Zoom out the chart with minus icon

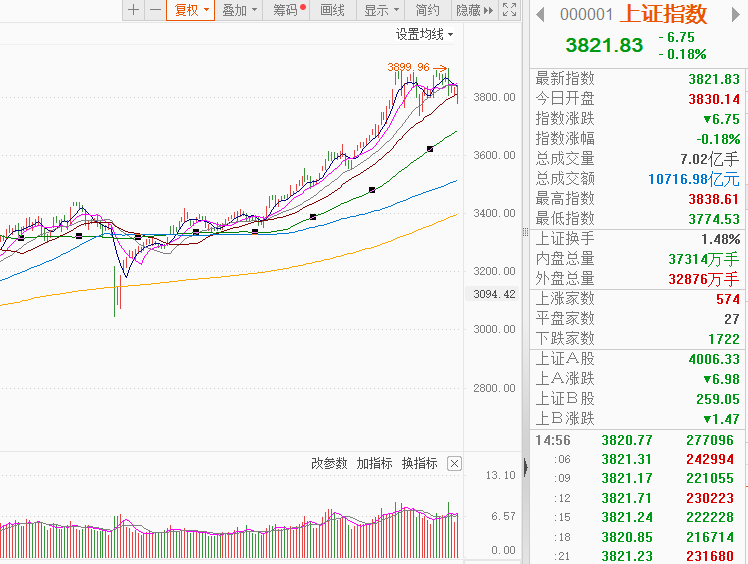coord(155,10)
